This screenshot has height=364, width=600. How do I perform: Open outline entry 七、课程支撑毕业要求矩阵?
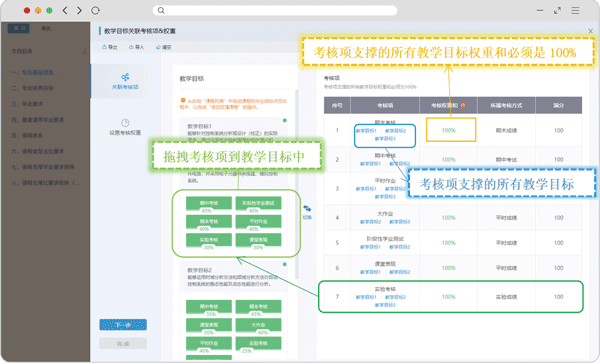(43, 167)
